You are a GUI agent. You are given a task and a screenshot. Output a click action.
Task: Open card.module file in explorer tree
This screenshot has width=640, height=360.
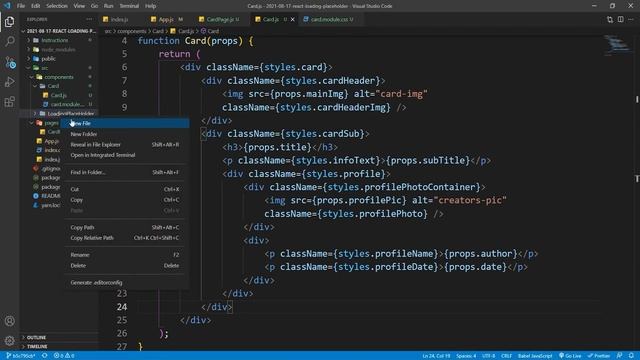(x=67, y=104)
